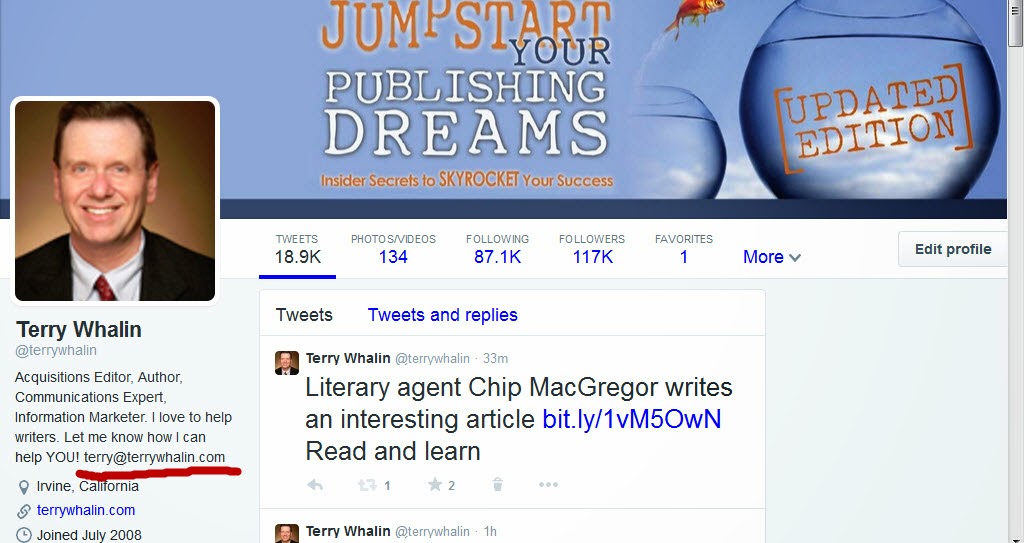This screenshot has height=543, width=1024.
Task: Click the Edit profile button
Action: tap(953, 249)
